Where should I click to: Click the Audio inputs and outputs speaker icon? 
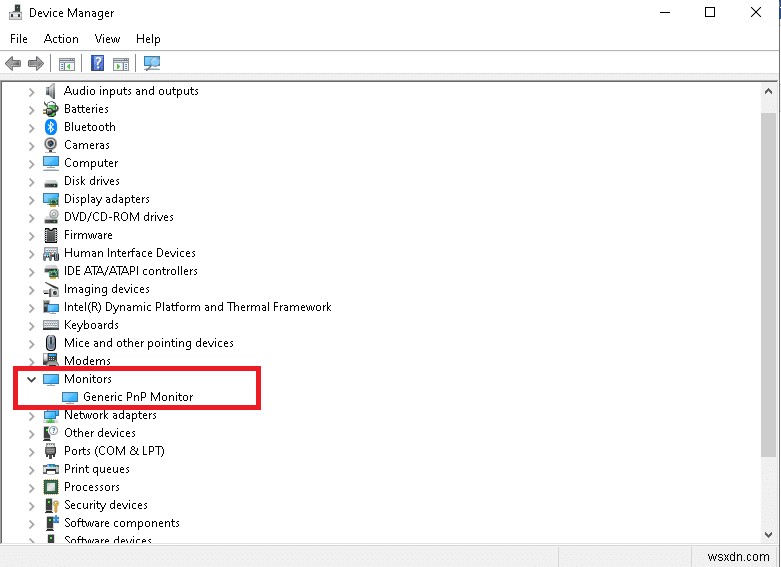(50, 91)
